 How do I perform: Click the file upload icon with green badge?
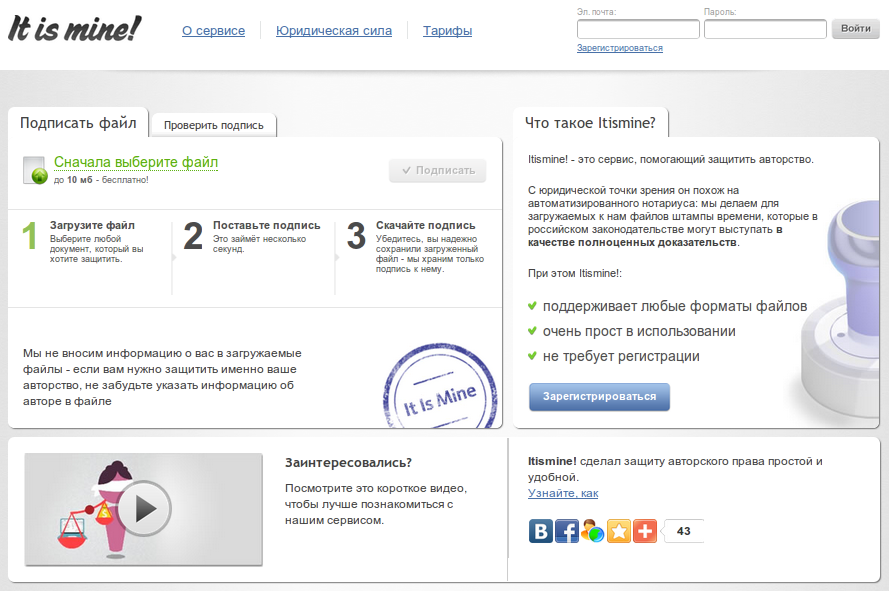(x=35, y=170)
